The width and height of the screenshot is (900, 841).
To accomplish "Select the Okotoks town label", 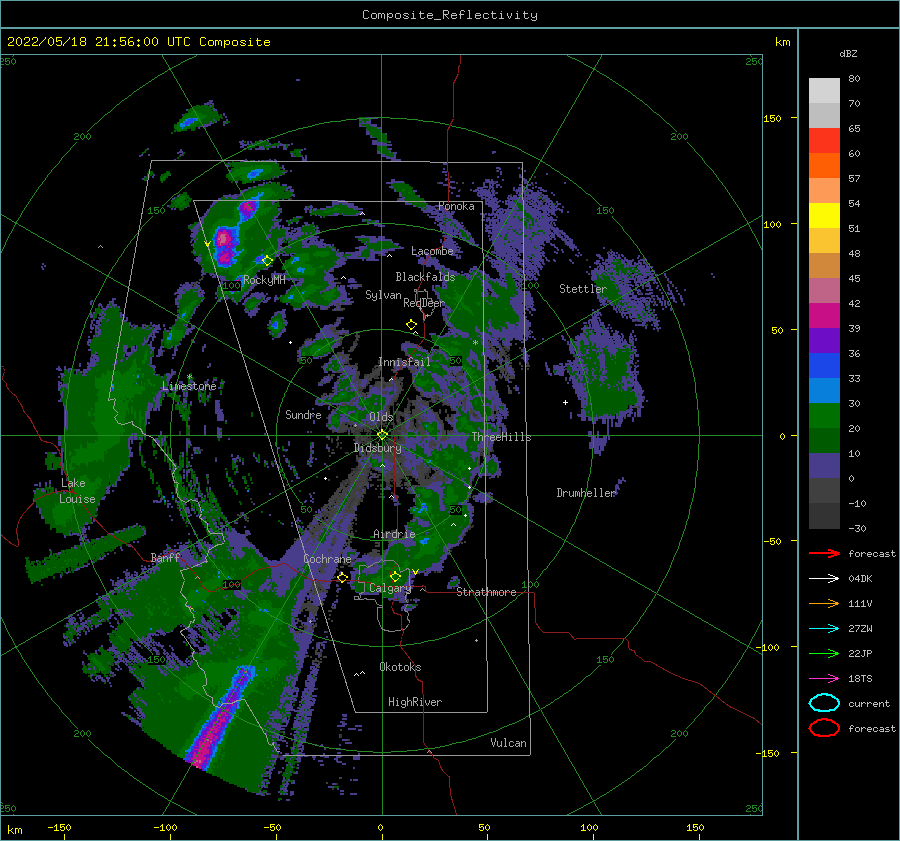I will (400, 667).
